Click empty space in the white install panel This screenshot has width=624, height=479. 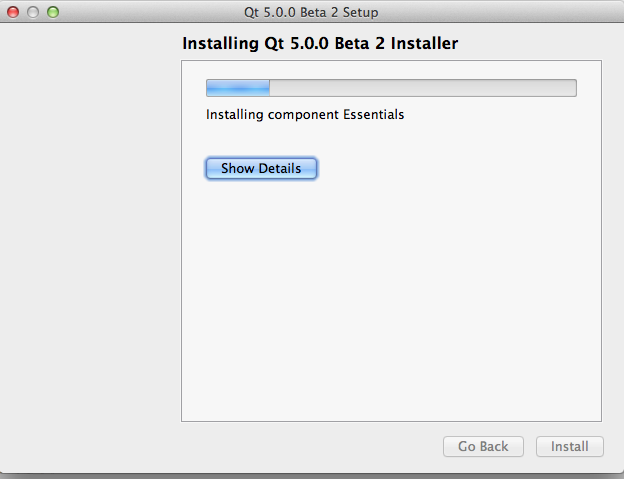(390, 300)
